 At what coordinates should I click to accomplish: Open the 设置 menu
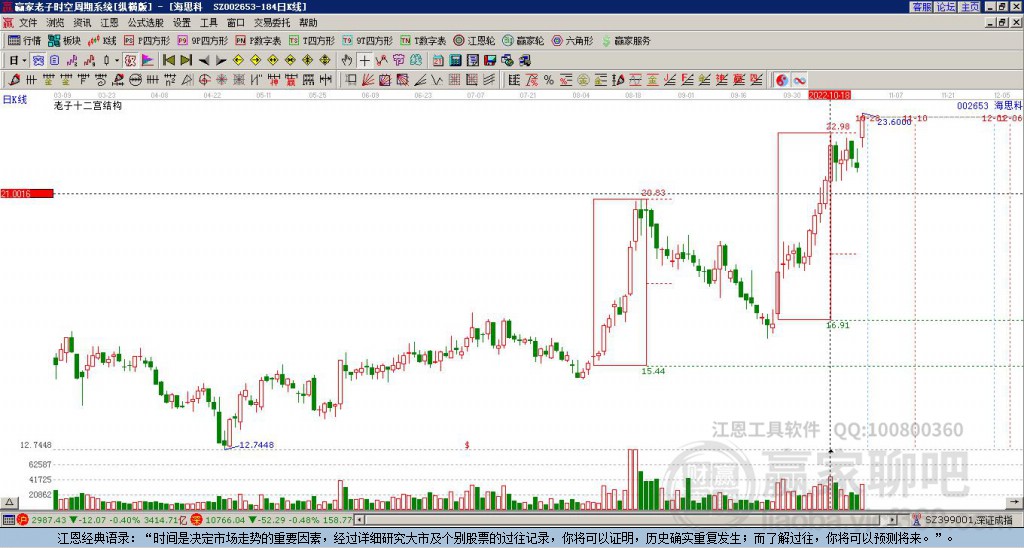[x=182, y=23]
